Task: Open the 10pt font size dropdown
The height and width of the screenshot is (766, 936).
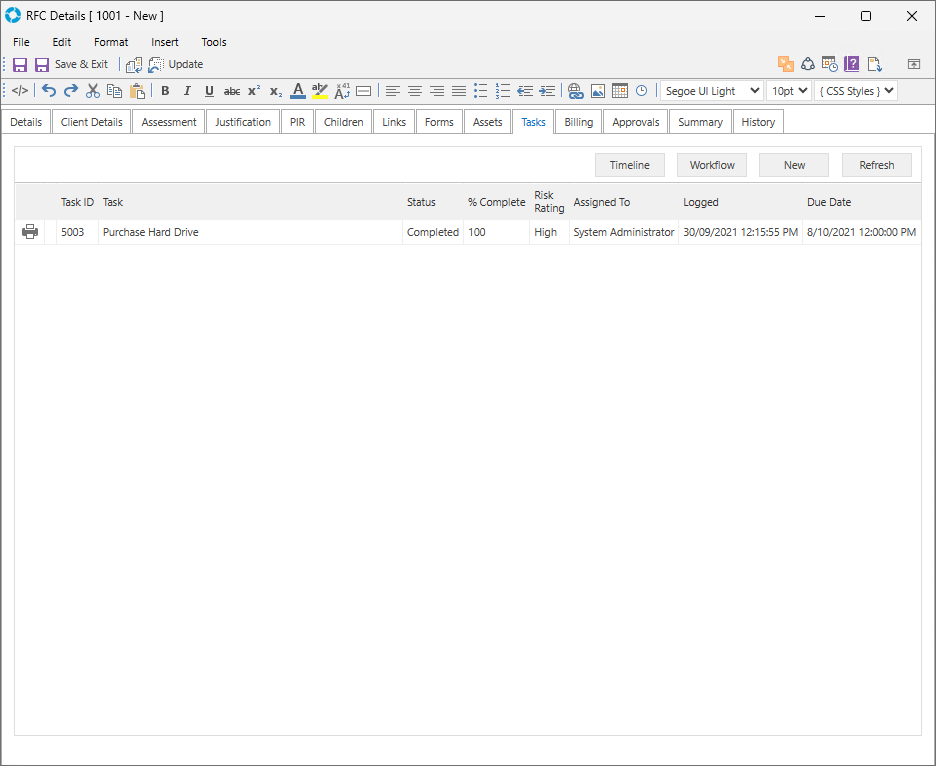Action: click(788, 91)
